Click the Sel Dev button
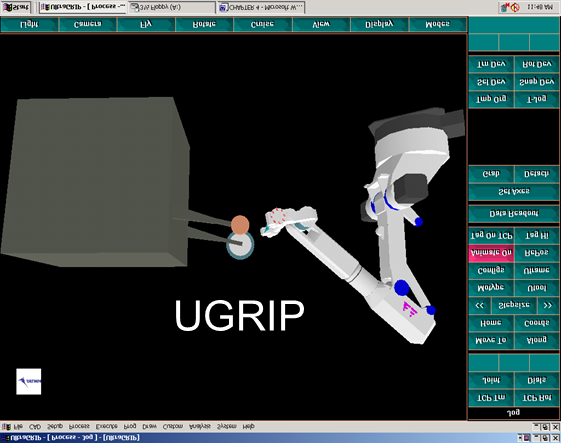The width and height of the screenshot is (561, 443). 491,82
